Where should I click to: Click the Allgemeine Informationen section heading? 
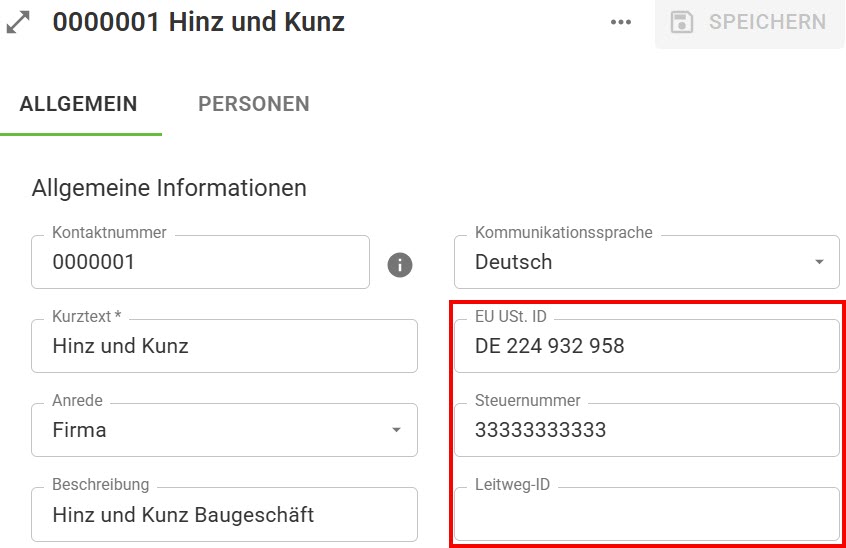tap(169, 188)
